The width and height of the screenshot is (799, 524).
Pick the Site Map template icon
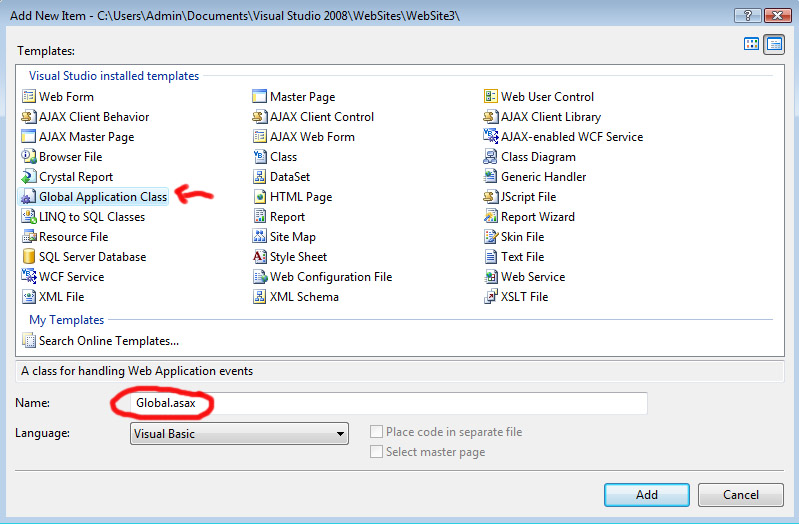(x=259, y=237)
